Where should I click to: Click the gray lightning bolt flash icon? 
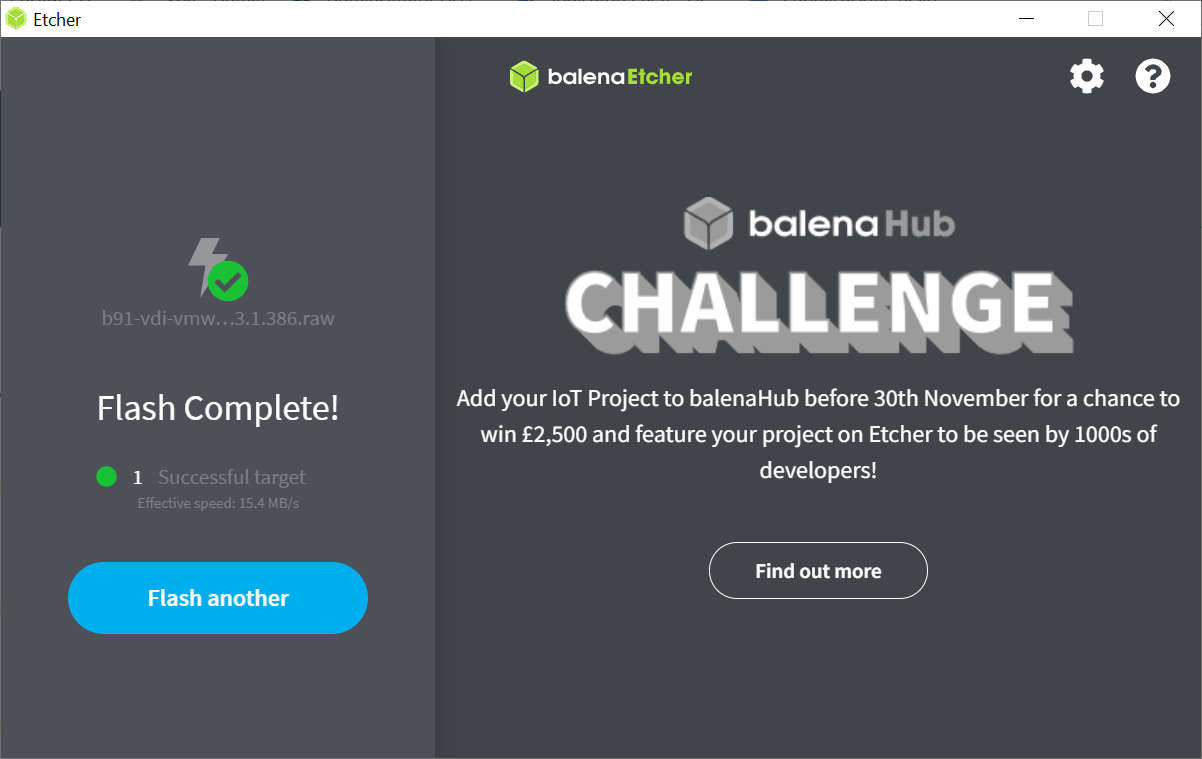[206, 264]
